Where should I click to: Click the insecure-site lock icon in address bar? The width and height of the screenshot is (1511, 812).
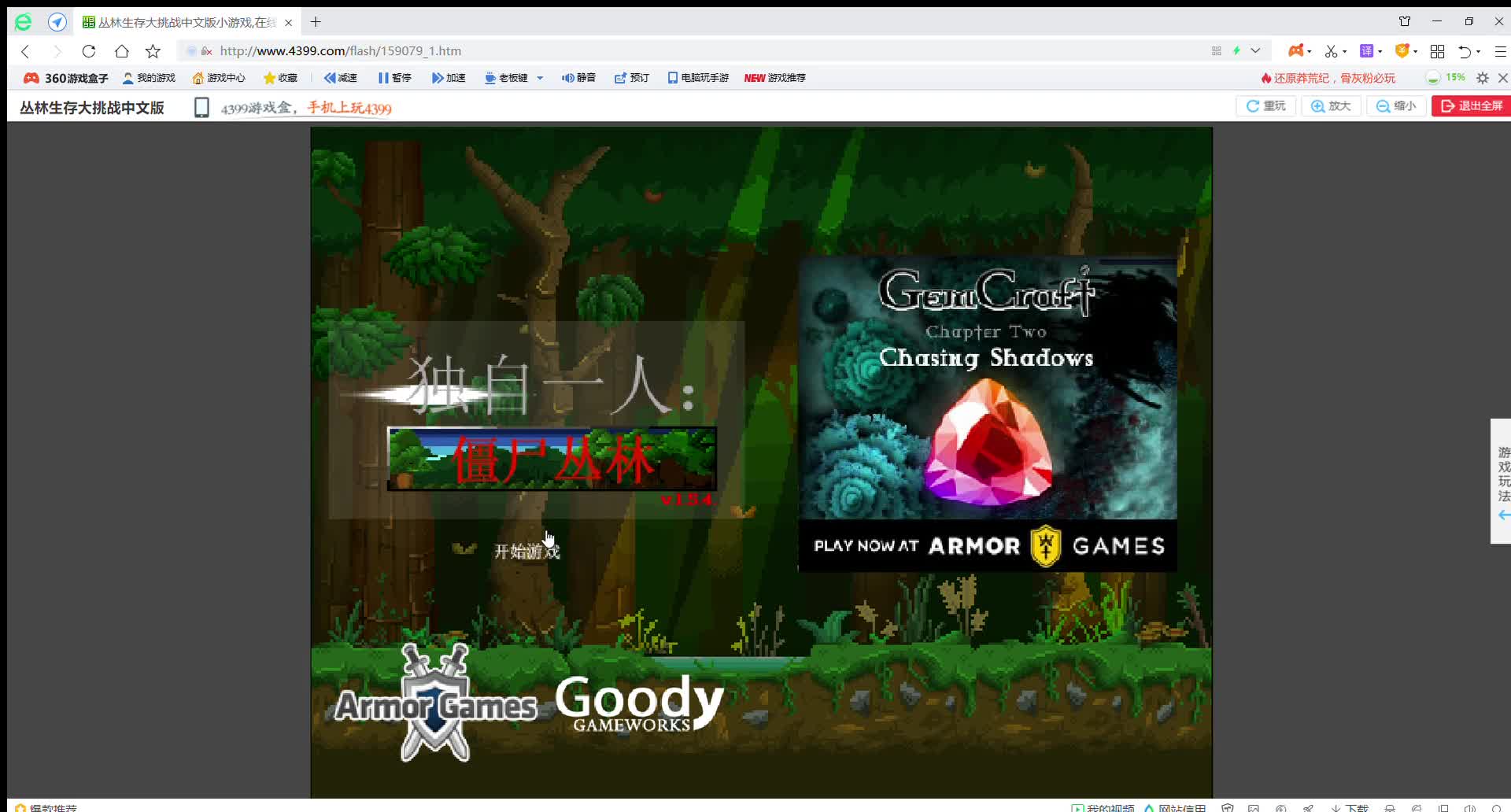206,51
